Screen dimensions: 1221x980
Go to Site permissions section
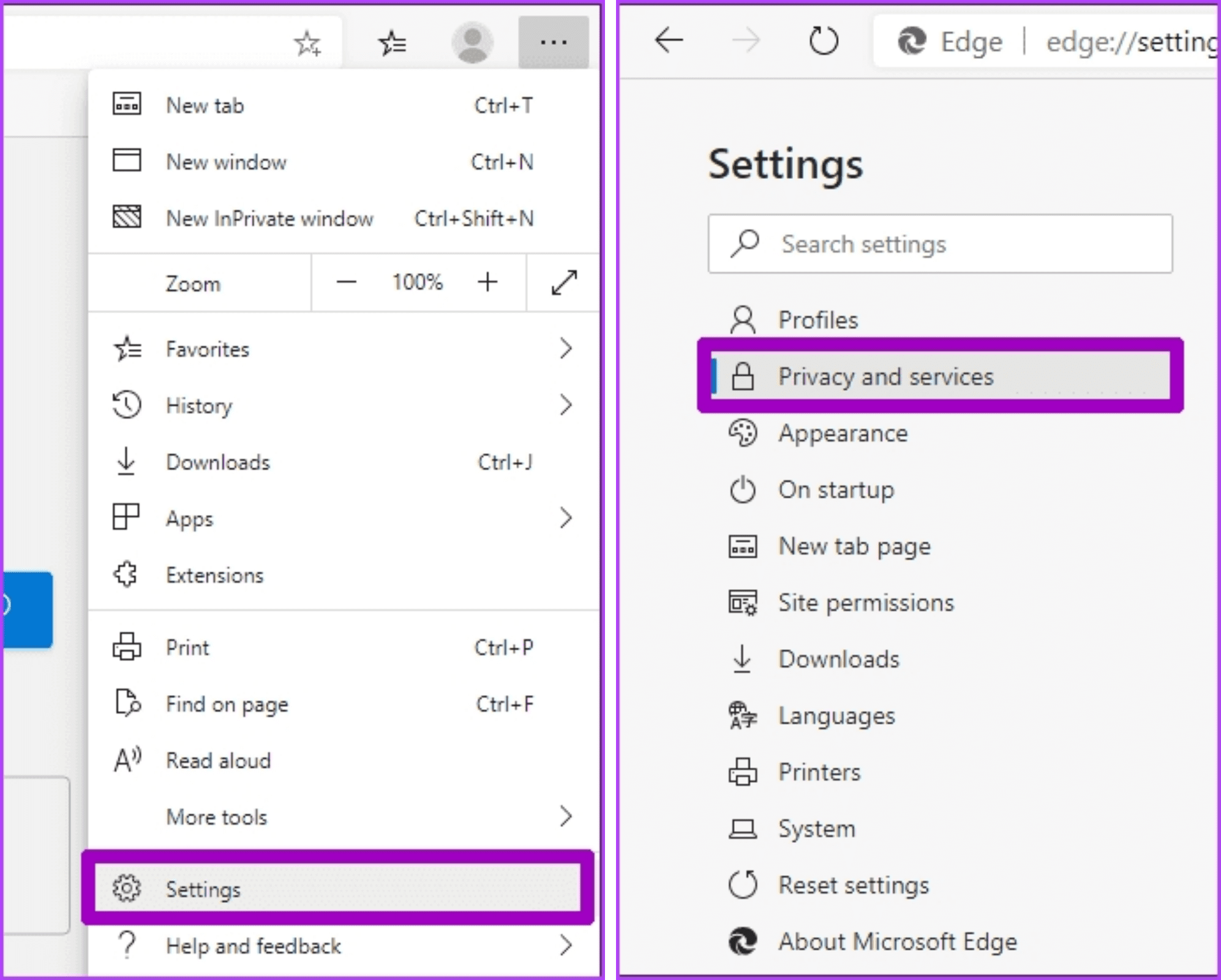[865, 603]
